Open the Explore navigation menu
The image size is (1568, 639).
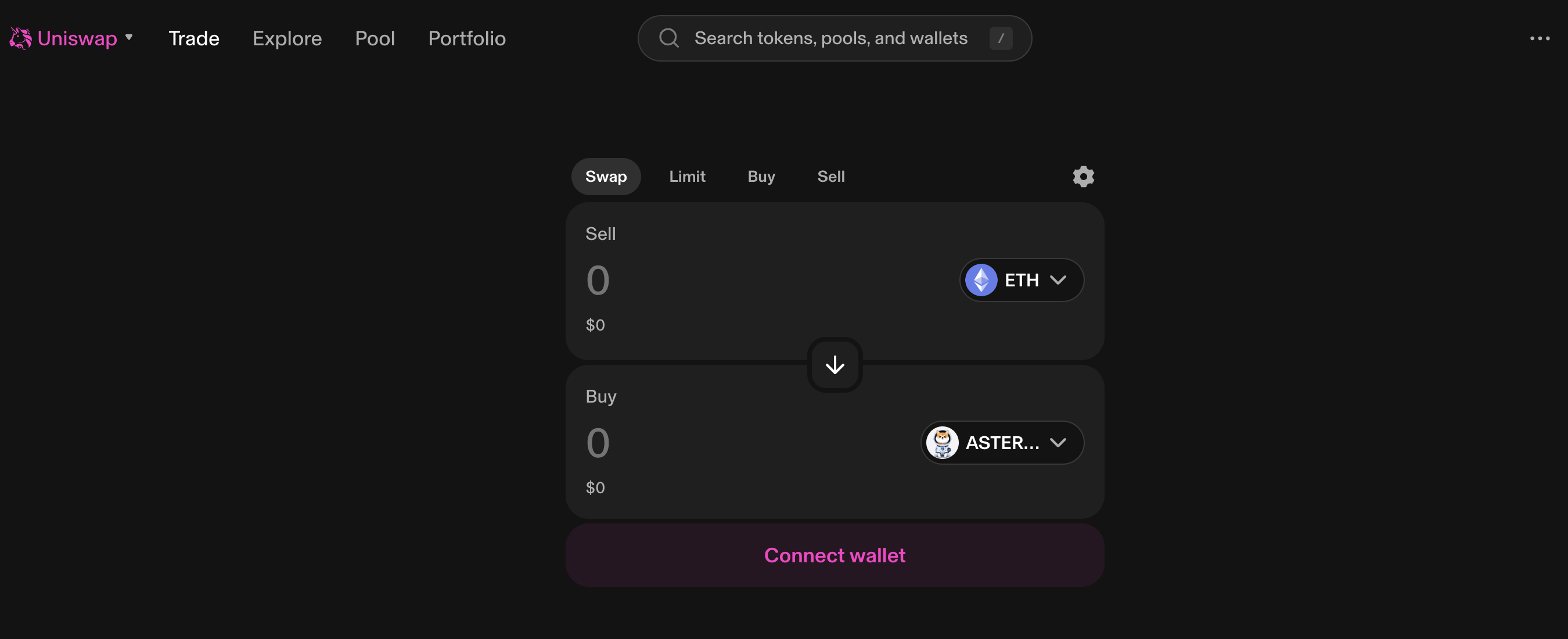pos(287,38)
